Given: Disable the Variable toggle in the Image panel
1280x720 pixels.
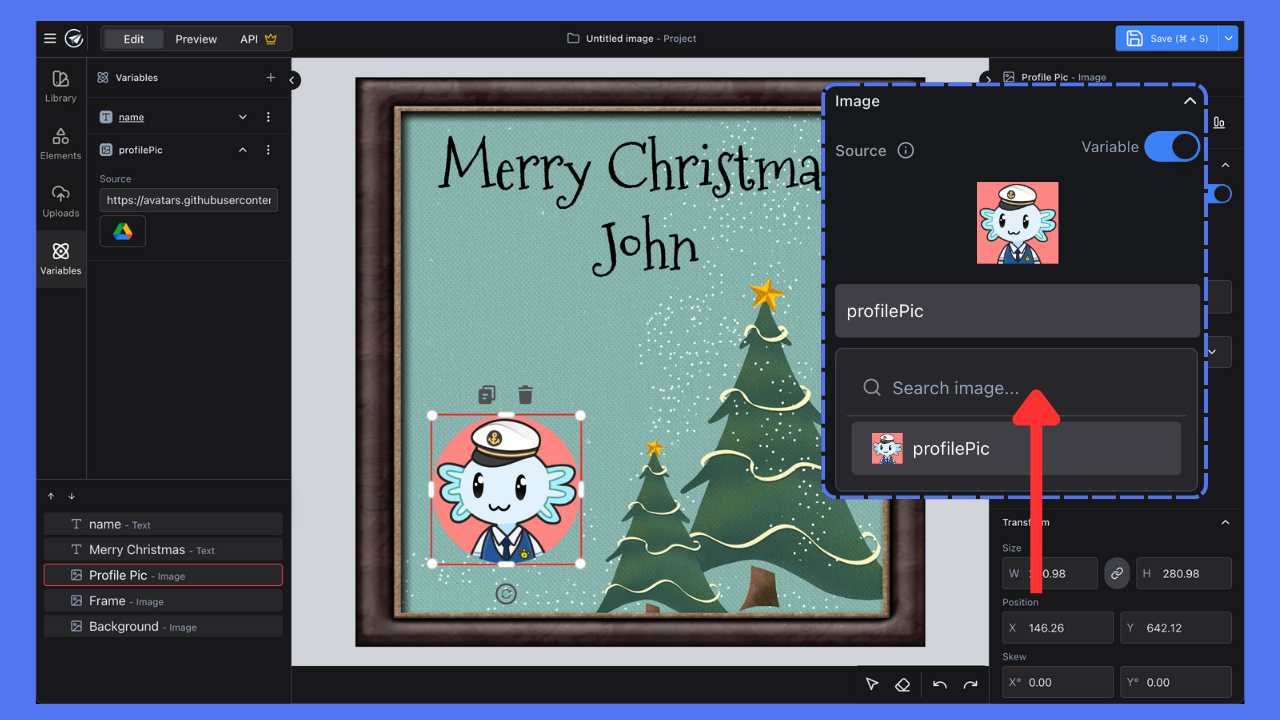Looking at the screenshot, I should [1171, 146].
